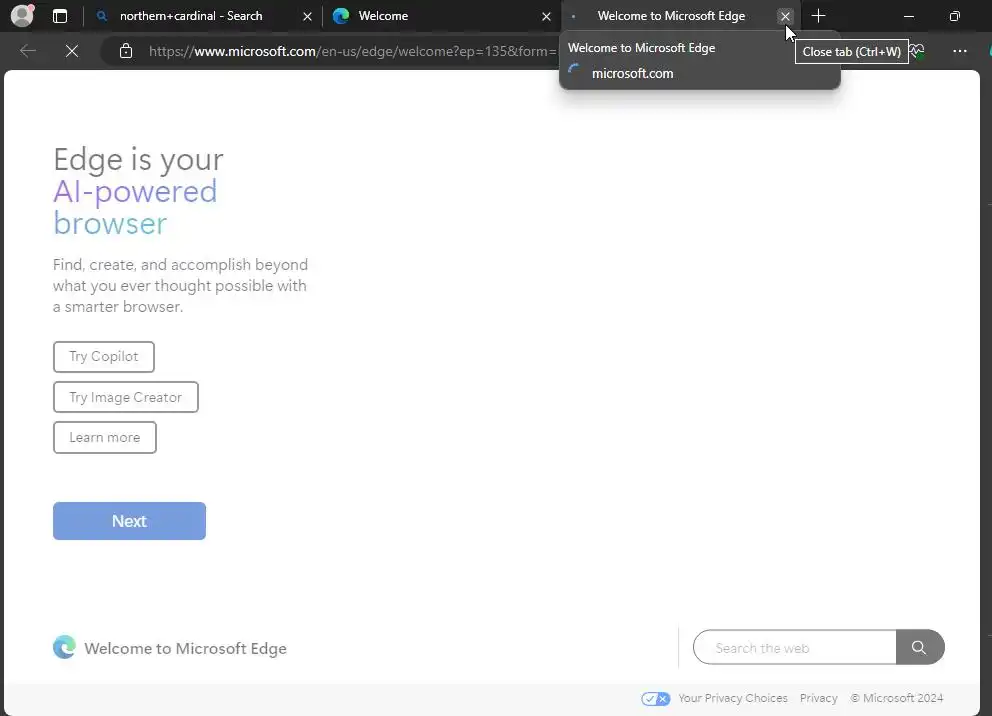
Task: Switch to the Welcome tab
Action: (383, 16)
